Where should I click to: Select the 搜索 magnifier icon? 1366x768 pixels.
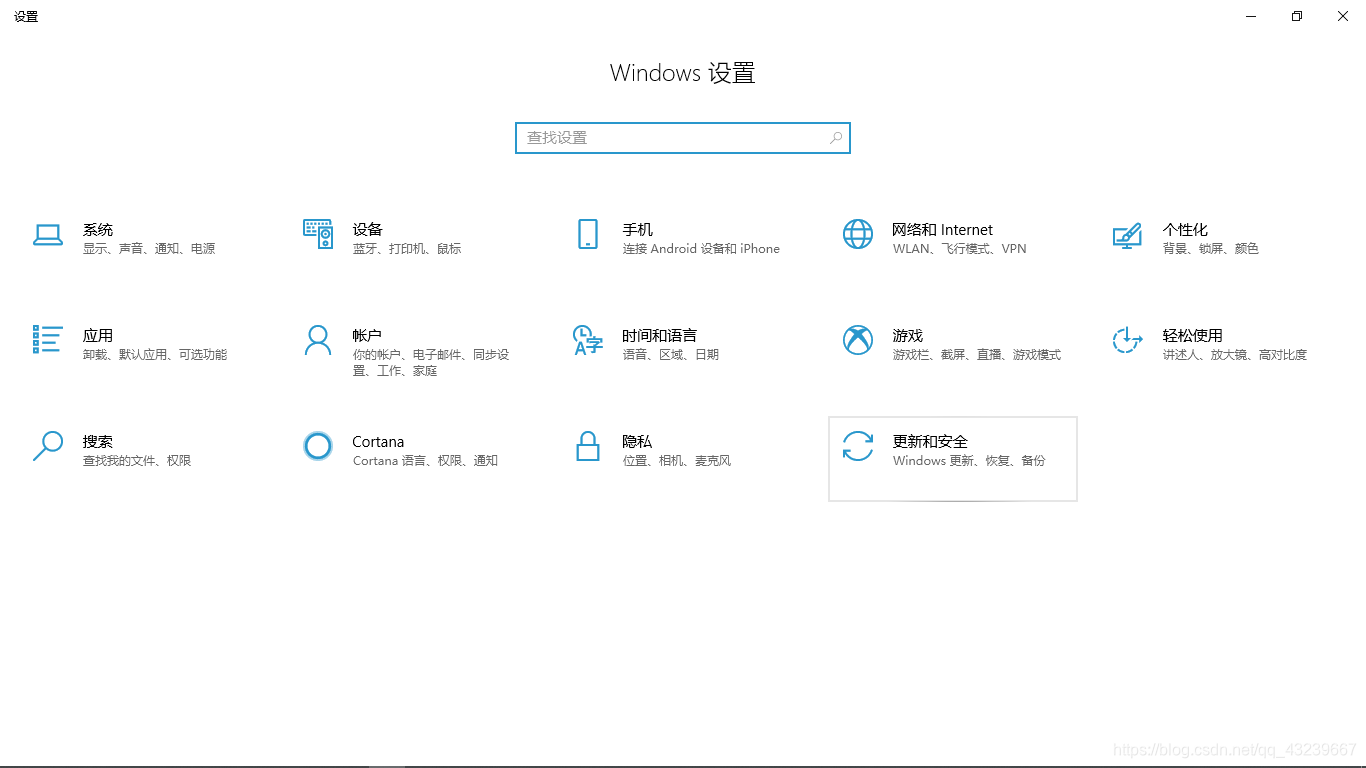point(48,446)
